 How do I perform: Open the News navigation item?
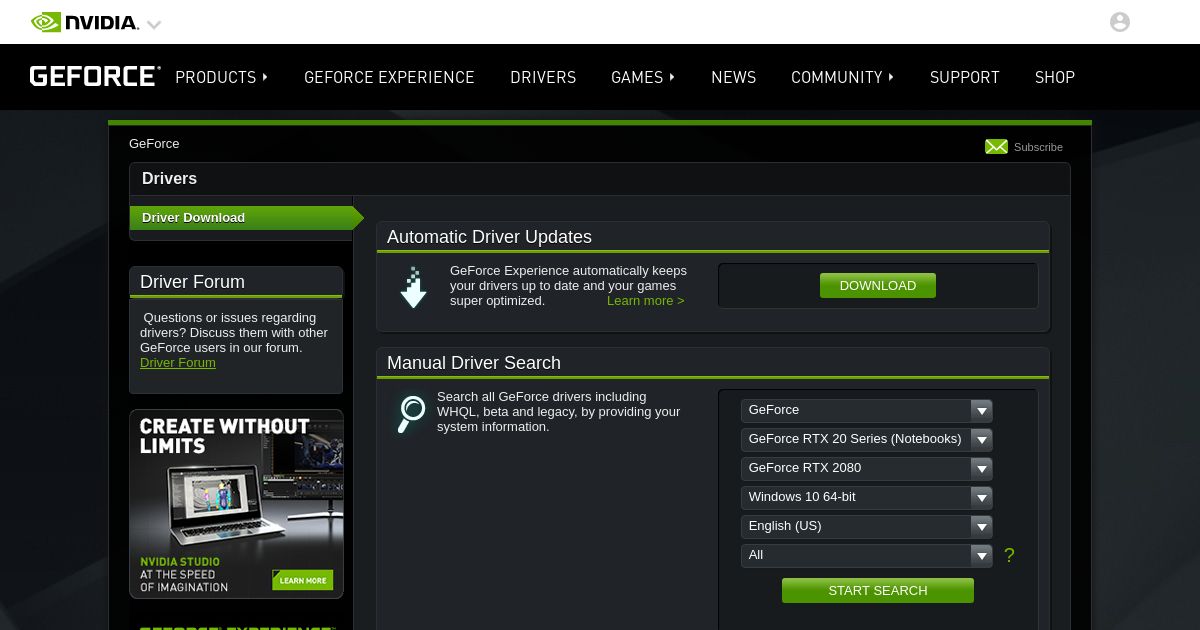(x=734, y=77)
